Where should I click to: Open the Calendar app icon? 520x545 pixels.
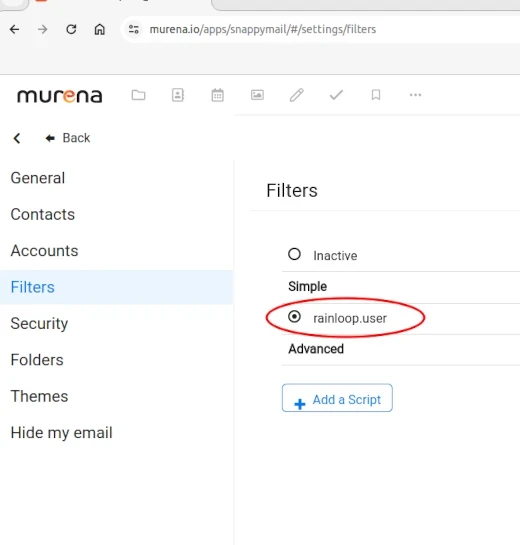coord(218,95)
